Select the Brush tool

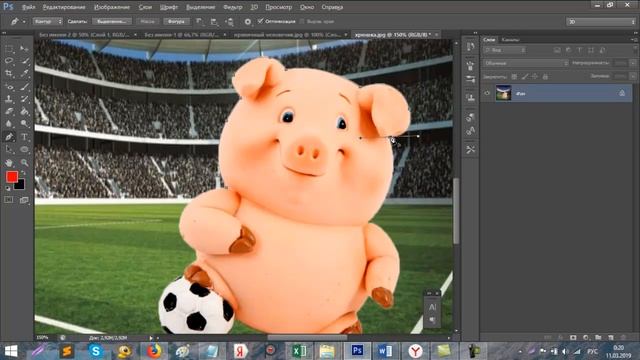click(x=24, y=87)
